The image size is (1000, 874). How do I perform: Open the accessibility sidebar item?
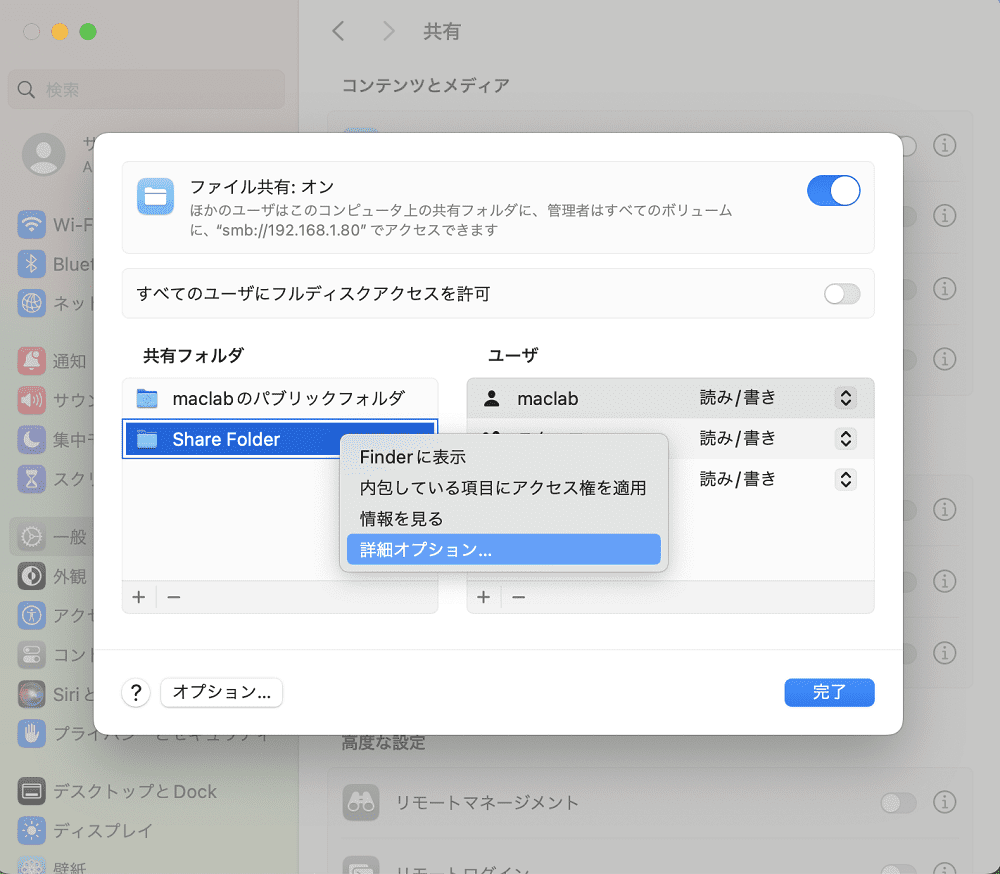click(55, 615)
